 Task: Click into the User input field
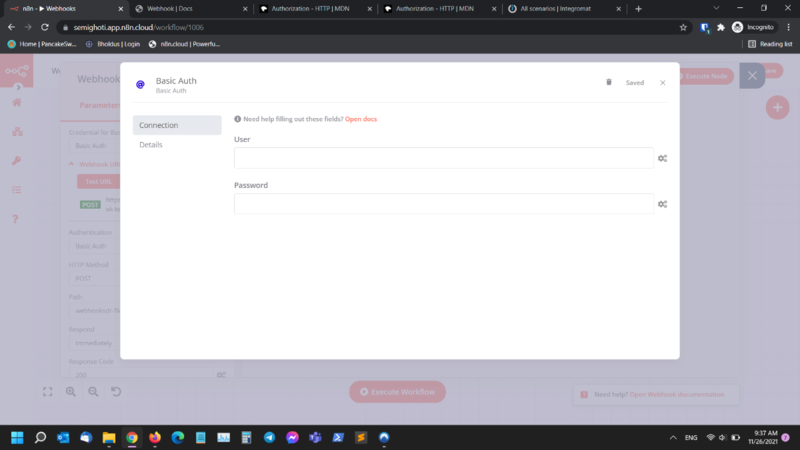click(443, 158)
